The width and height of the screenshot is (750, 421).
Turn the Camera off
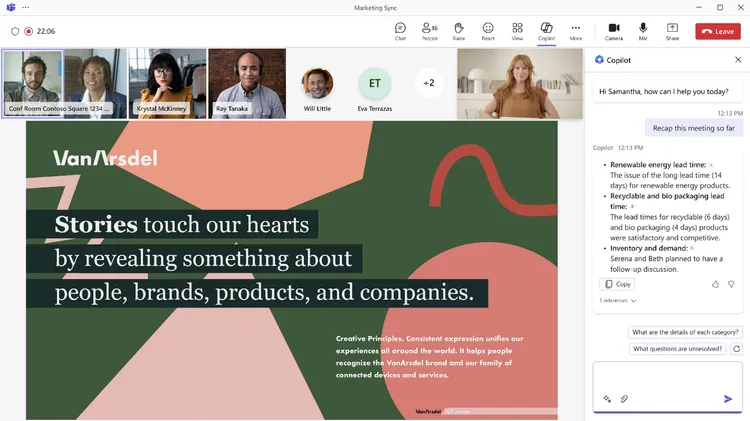[614, 30]
